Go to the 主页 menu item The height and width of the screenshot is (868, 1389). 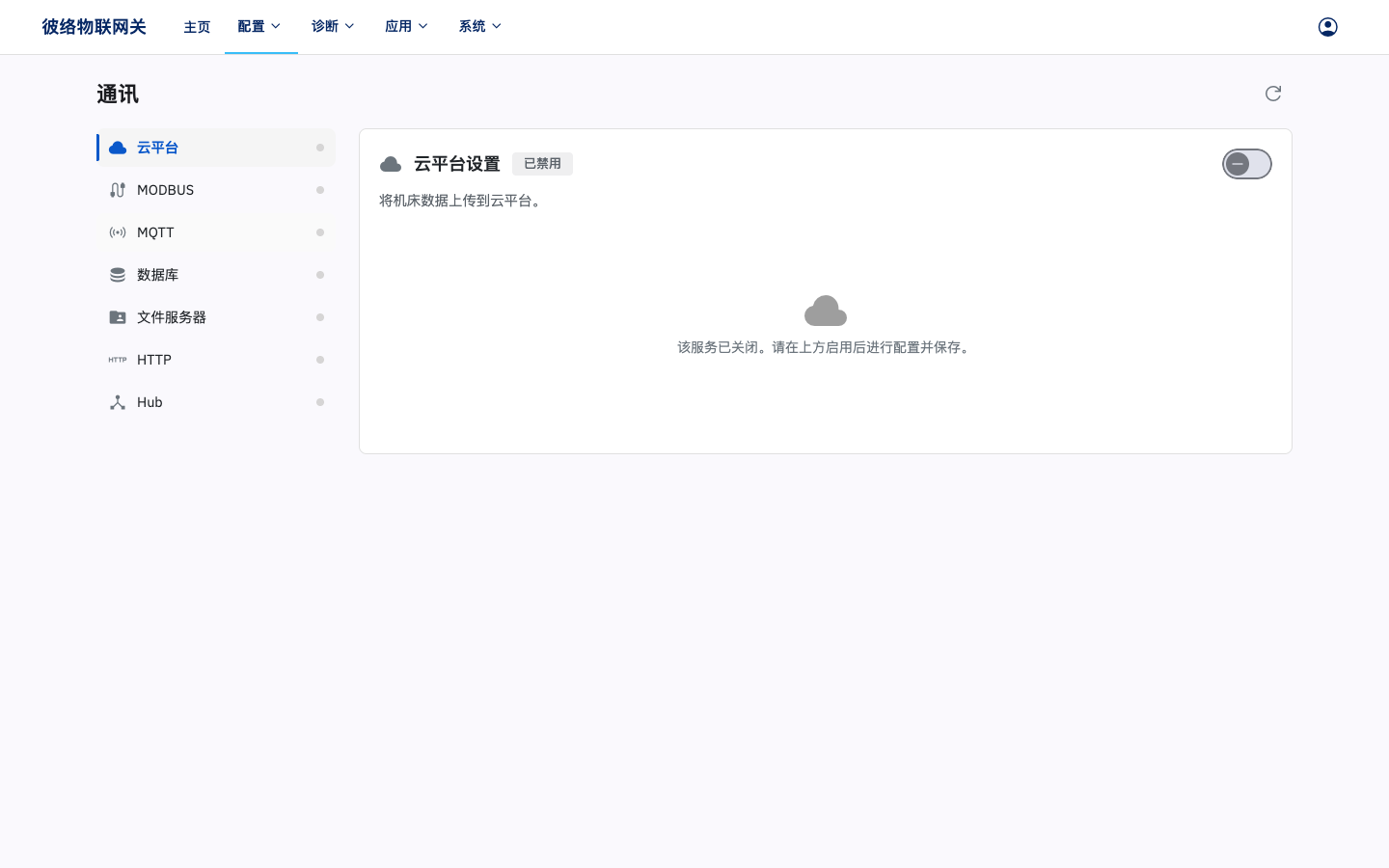coord(197,27)
